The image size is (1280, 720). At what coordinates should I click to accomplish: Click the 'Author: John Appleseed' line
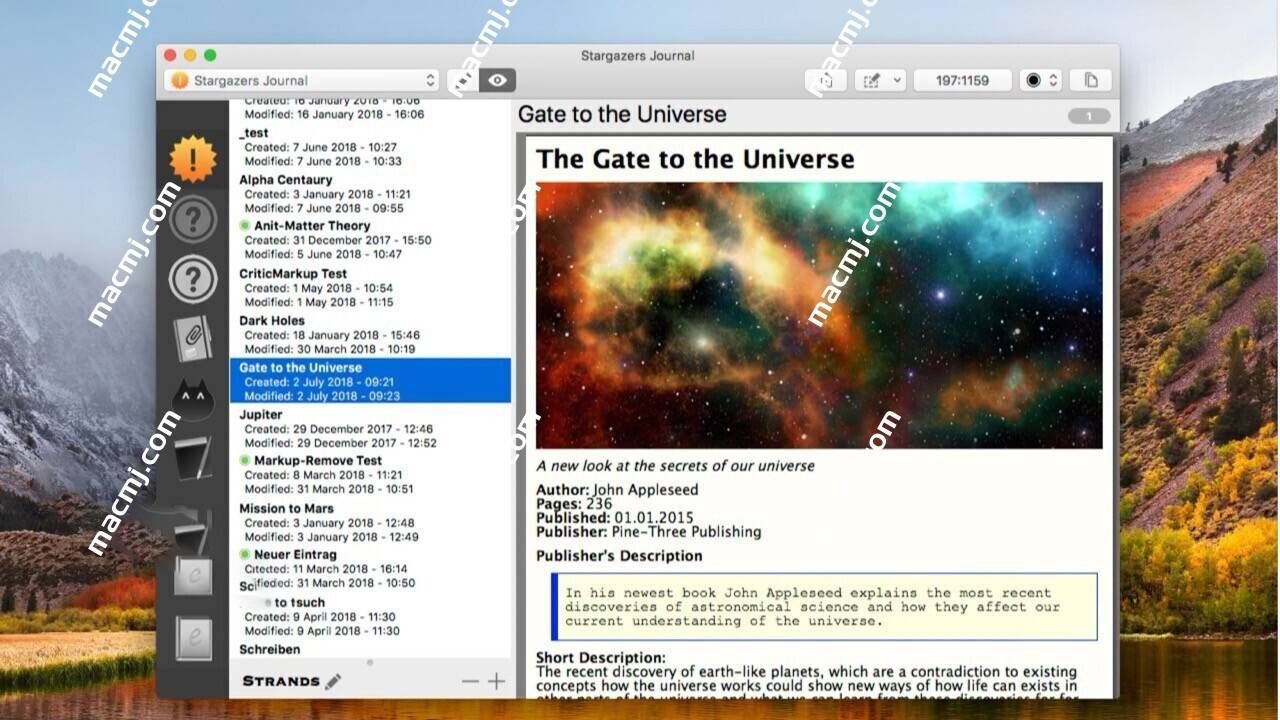pos(617,490)
